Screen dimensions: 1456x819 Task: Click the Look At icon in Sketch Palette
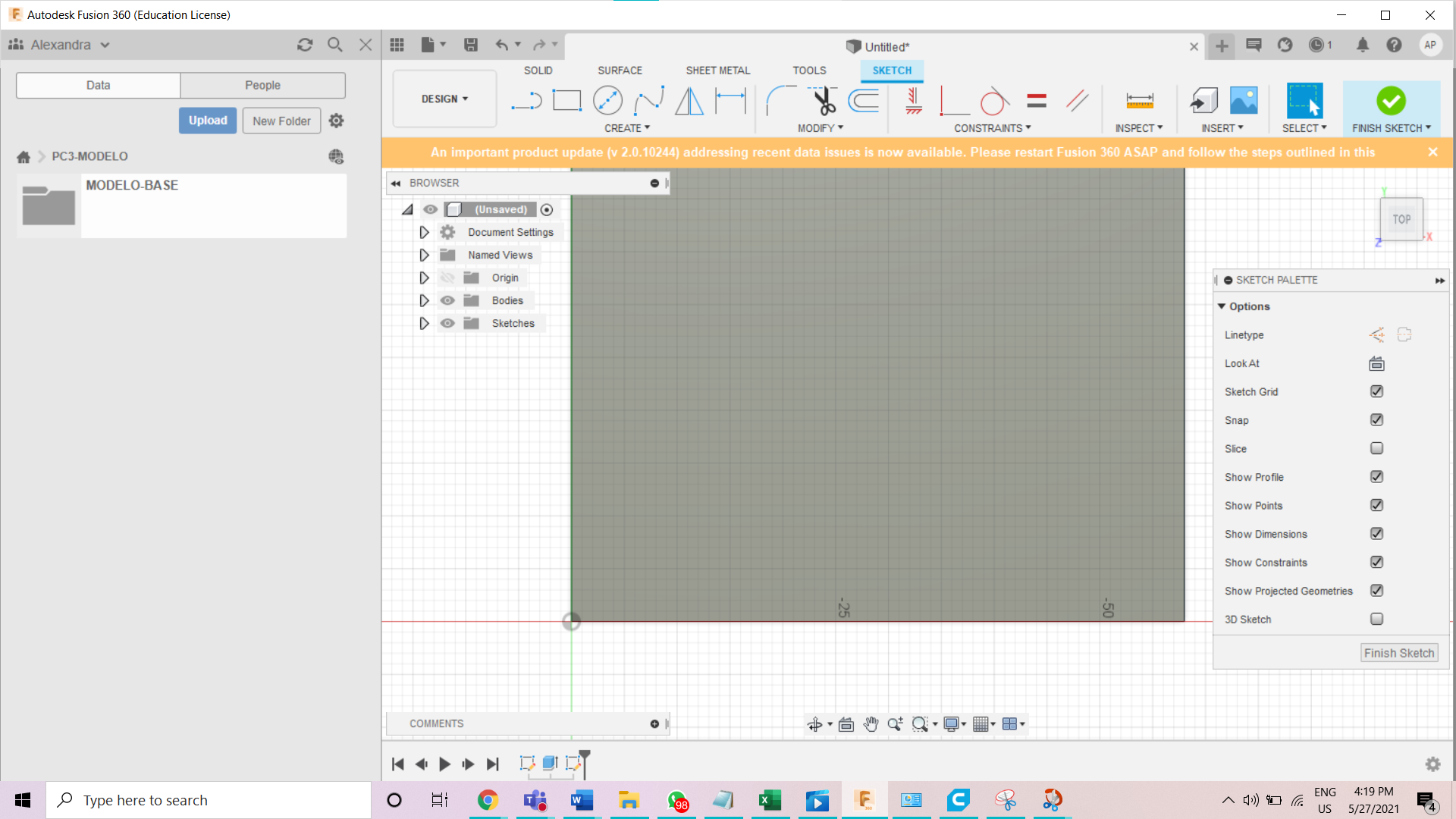coord(1376,364)
